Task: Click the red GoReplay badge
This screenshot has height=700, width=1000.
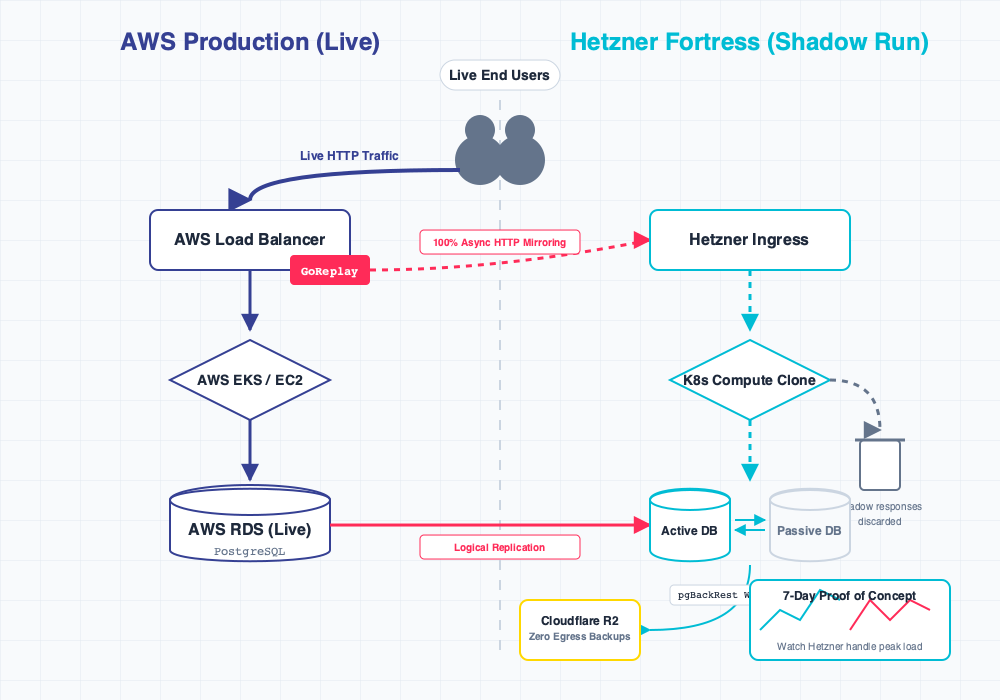Action: [x=329, y=271]
